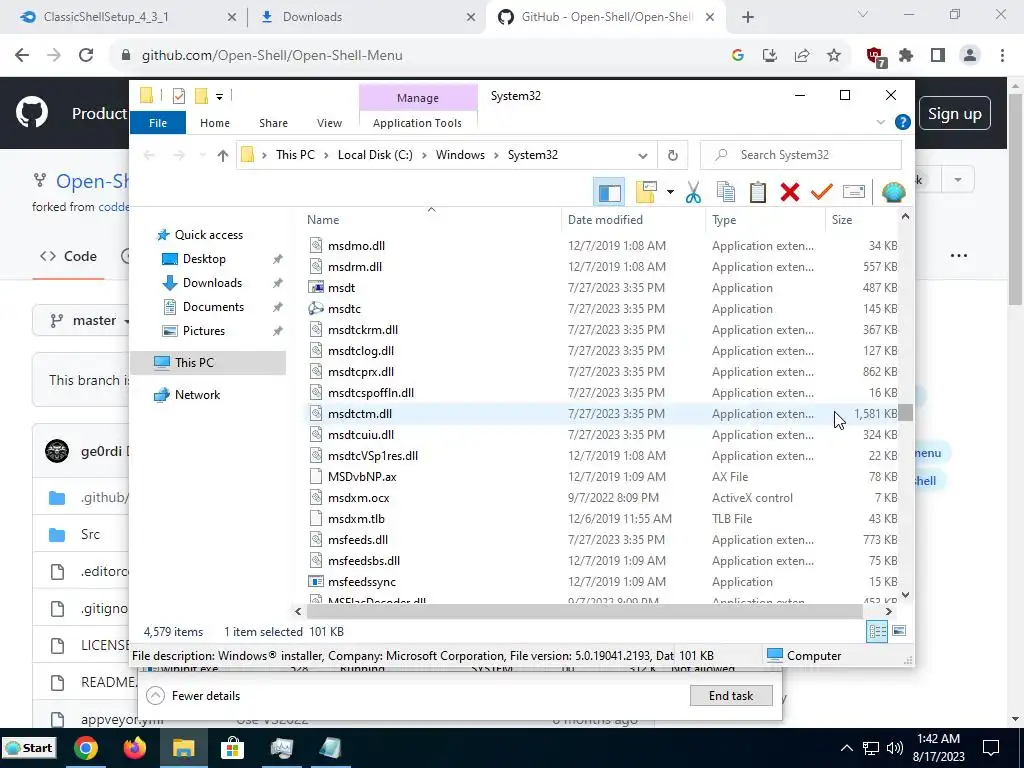1024x768 pixels.
Task: Open address bar history dropdown
Action: (x=643, y=155)
